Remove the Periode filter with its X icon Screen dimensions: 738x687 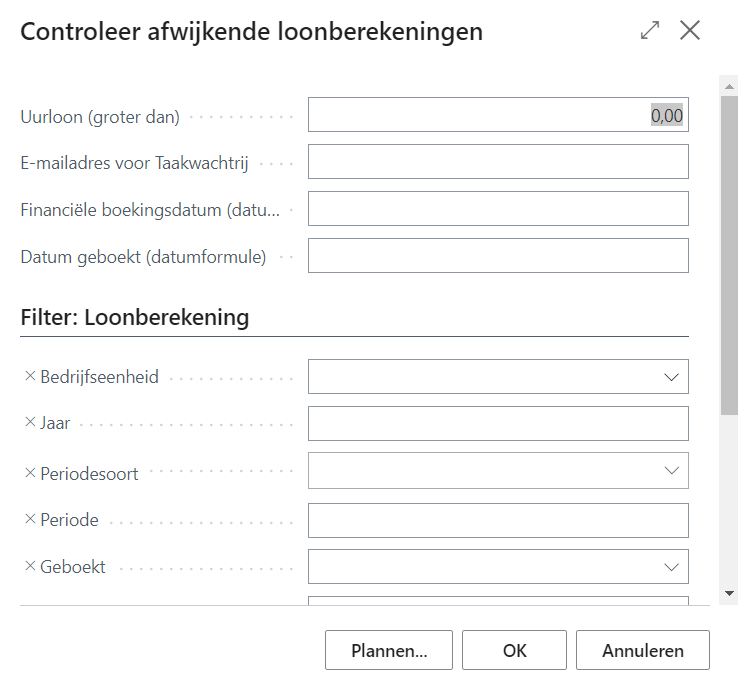[29, 520]
